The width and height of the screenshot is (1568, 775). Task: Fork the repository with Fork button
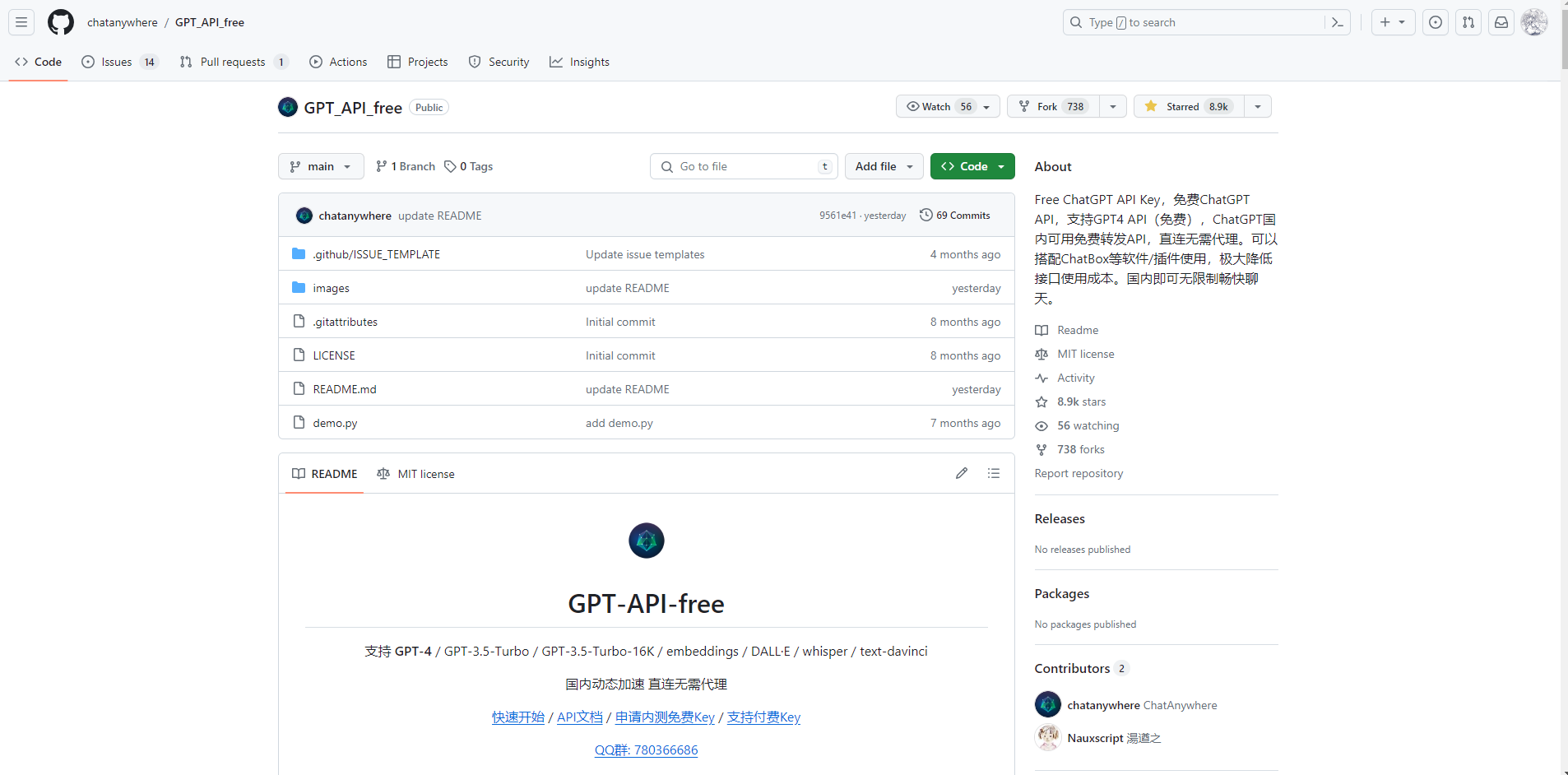click(x=1054, y=106)
